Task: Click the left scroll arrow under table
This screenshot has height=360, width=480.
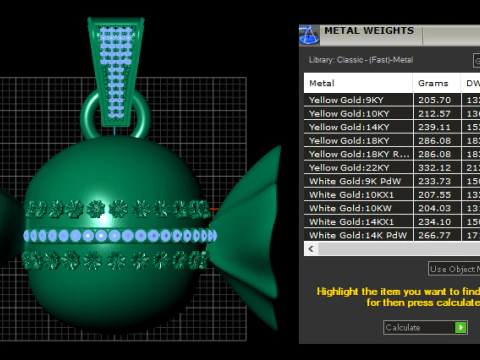Action: click(311, 249)
